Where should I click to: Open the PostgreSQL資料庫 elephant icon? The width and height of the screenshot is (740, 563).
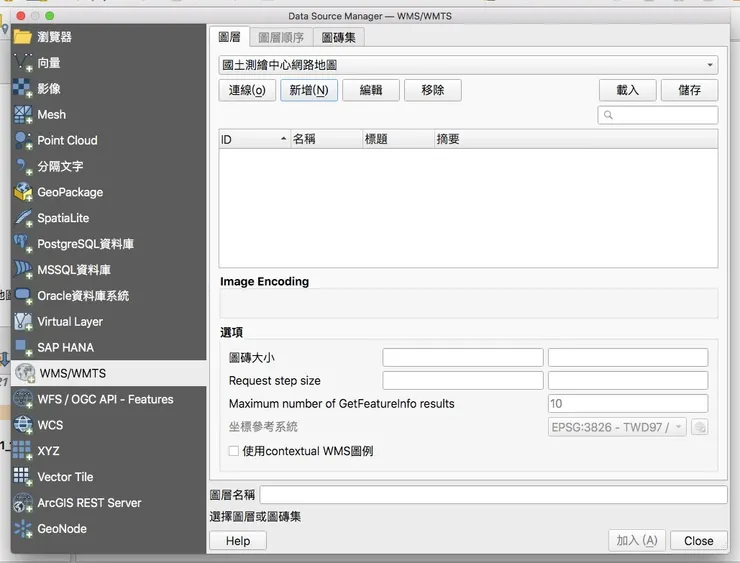[23, 244]
